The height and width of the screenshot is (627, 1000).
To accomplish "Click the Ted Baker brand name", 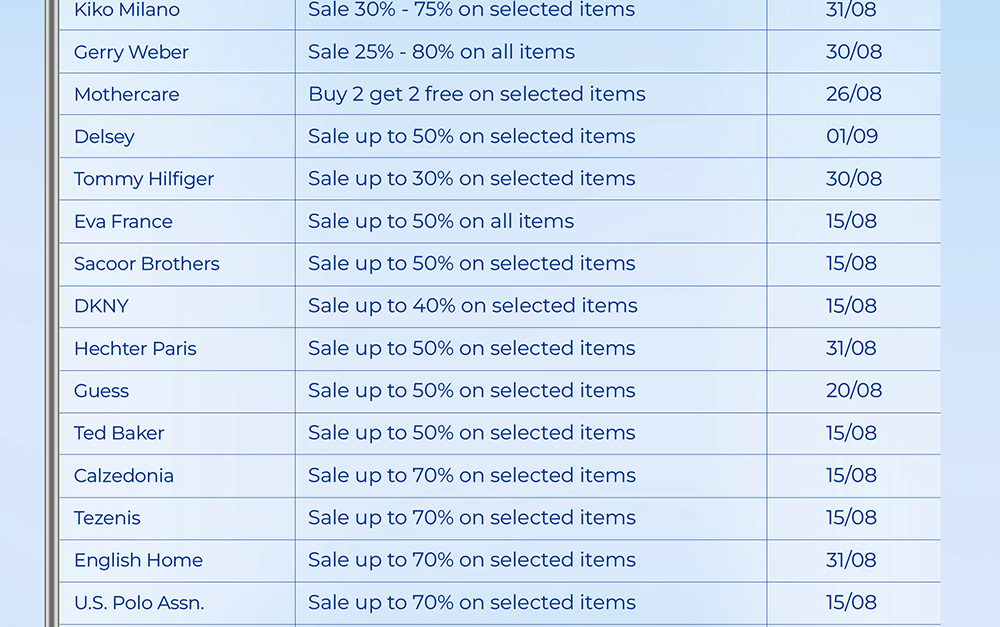I will tap(119, 433).
